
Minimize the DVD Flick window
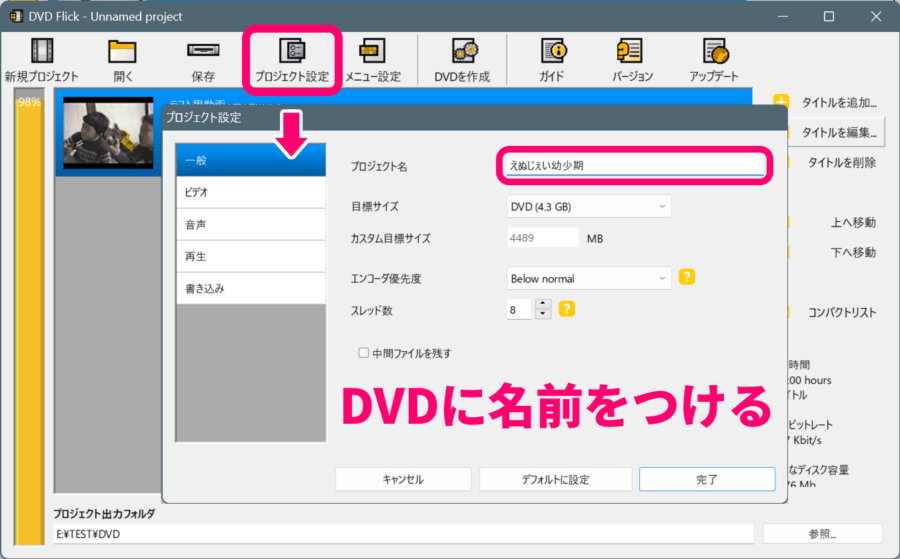coord(783,16)
